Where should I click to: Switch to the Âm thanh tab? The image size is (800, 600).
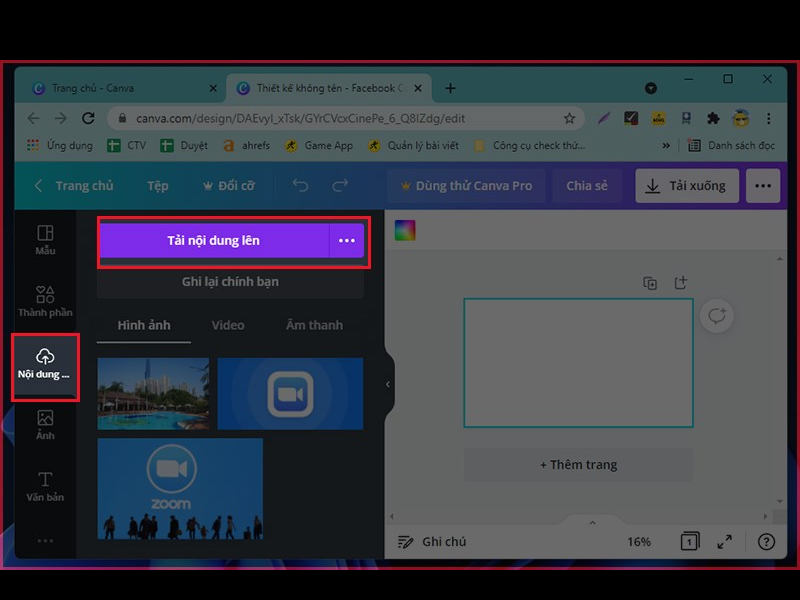[314, 325]
